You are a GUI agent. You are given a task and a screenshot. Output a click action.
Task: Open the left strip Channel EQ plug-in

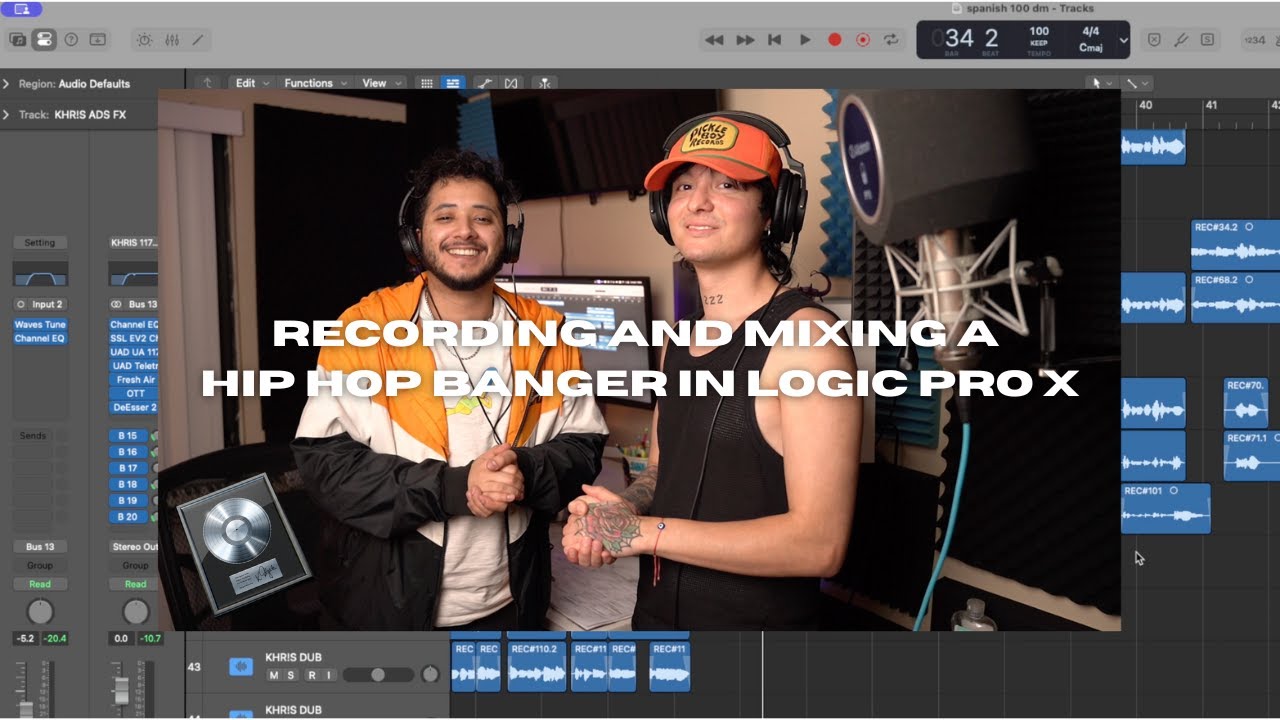[40, 339]
